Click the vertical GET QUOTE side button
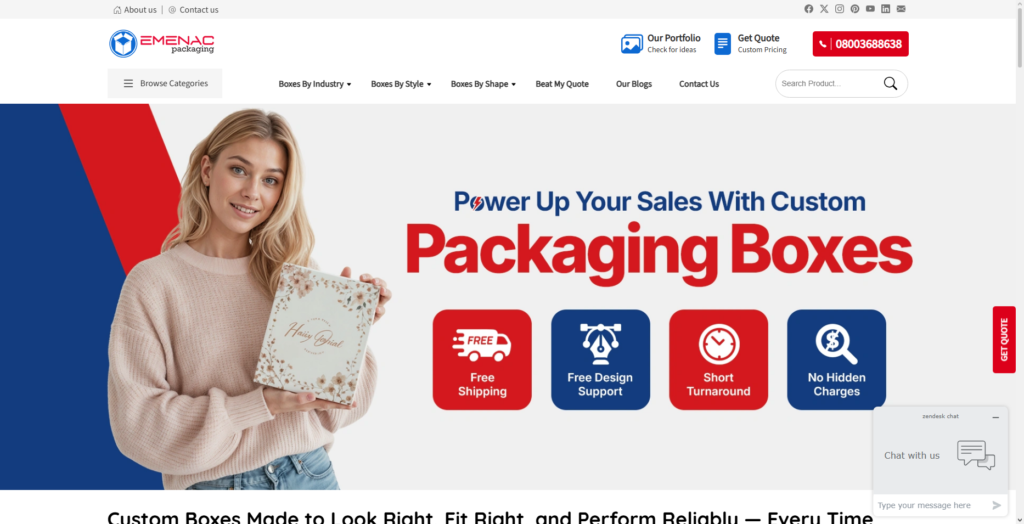The height and width of the screenshot is (524, 1024). (1004, 340)
